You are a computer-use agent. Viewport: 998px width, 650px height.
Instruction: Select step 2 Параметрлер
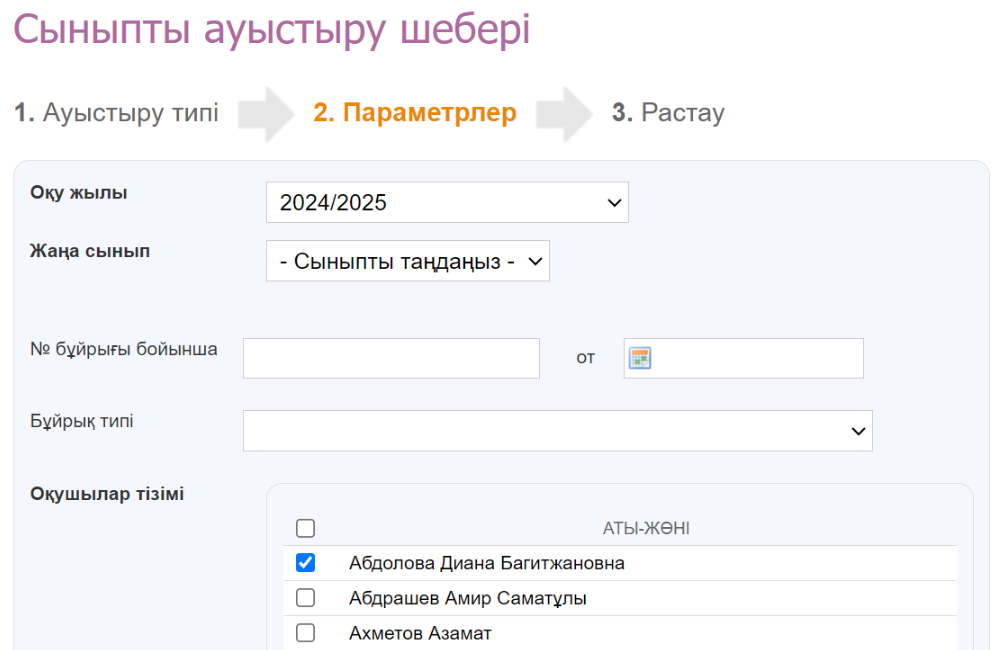[x=415, y=113]
